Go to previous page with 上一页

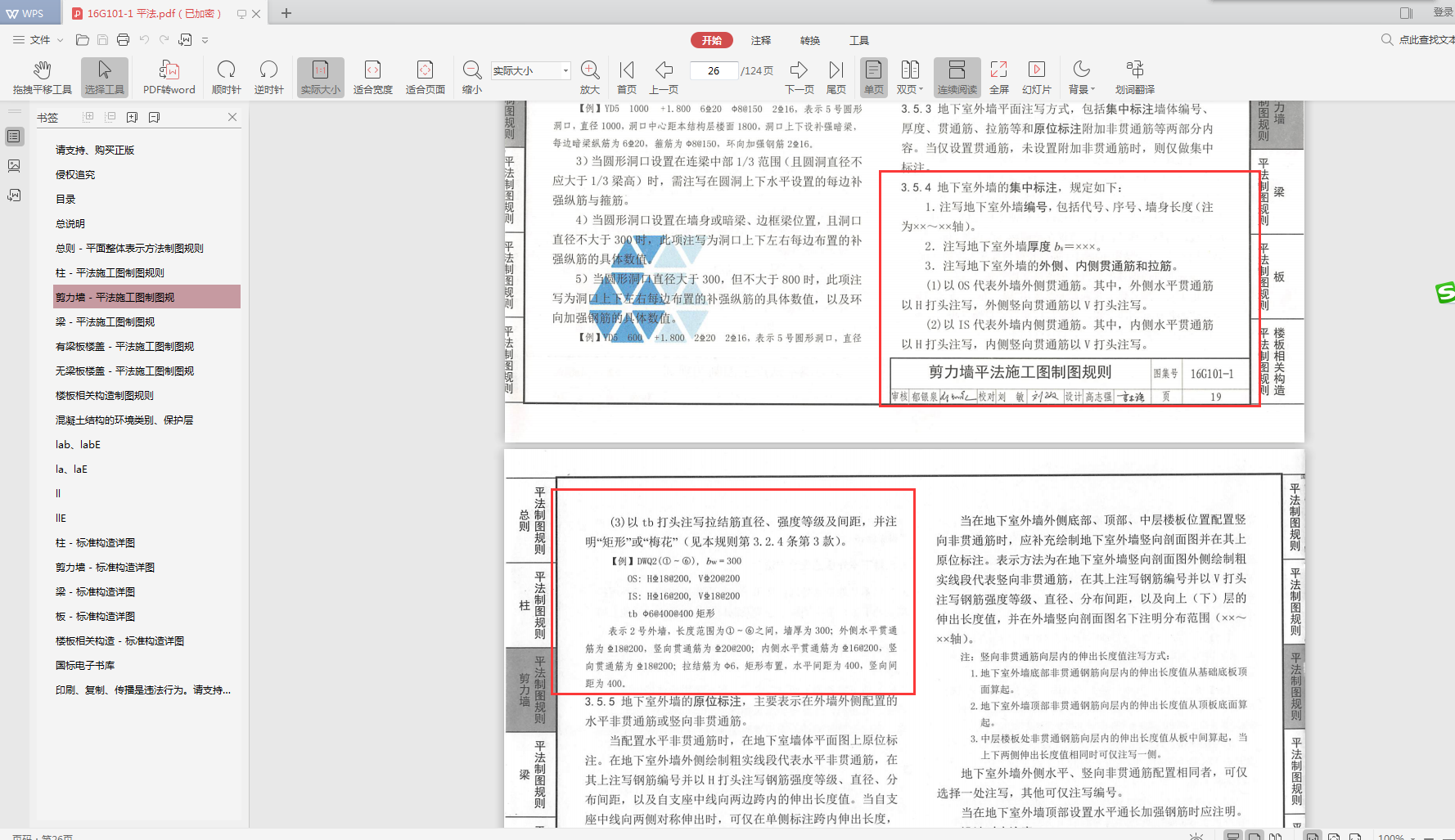664,78
